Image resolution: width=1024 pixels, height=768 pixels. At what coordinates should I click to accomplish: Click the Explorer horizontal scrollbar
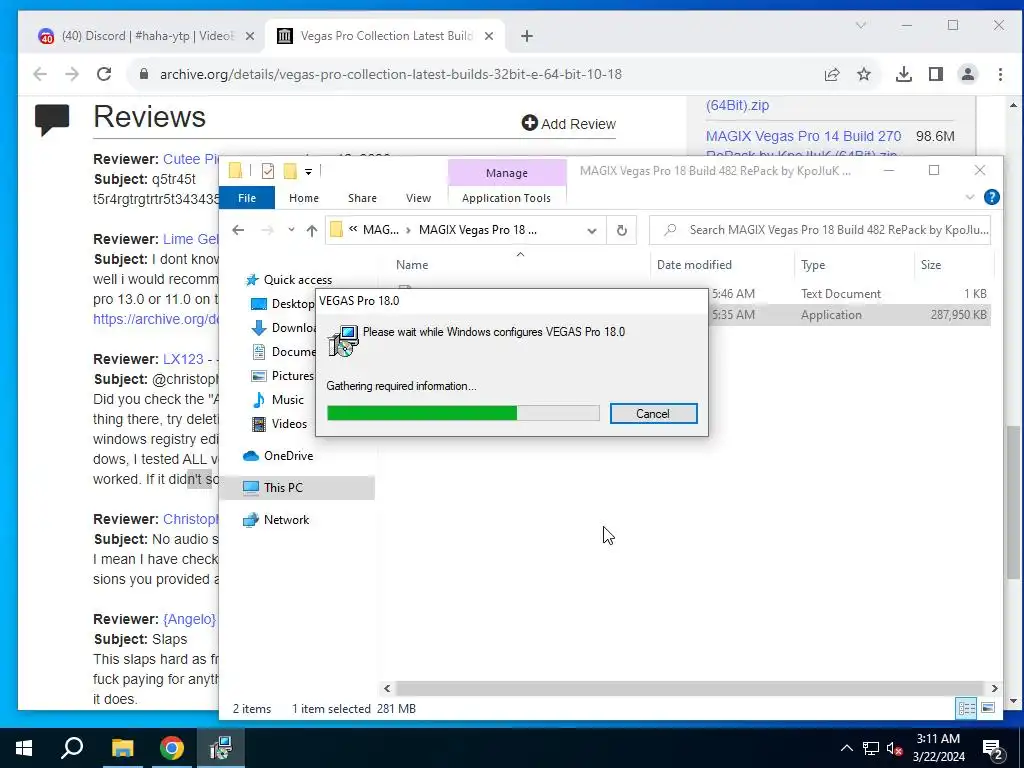(690, 688)
